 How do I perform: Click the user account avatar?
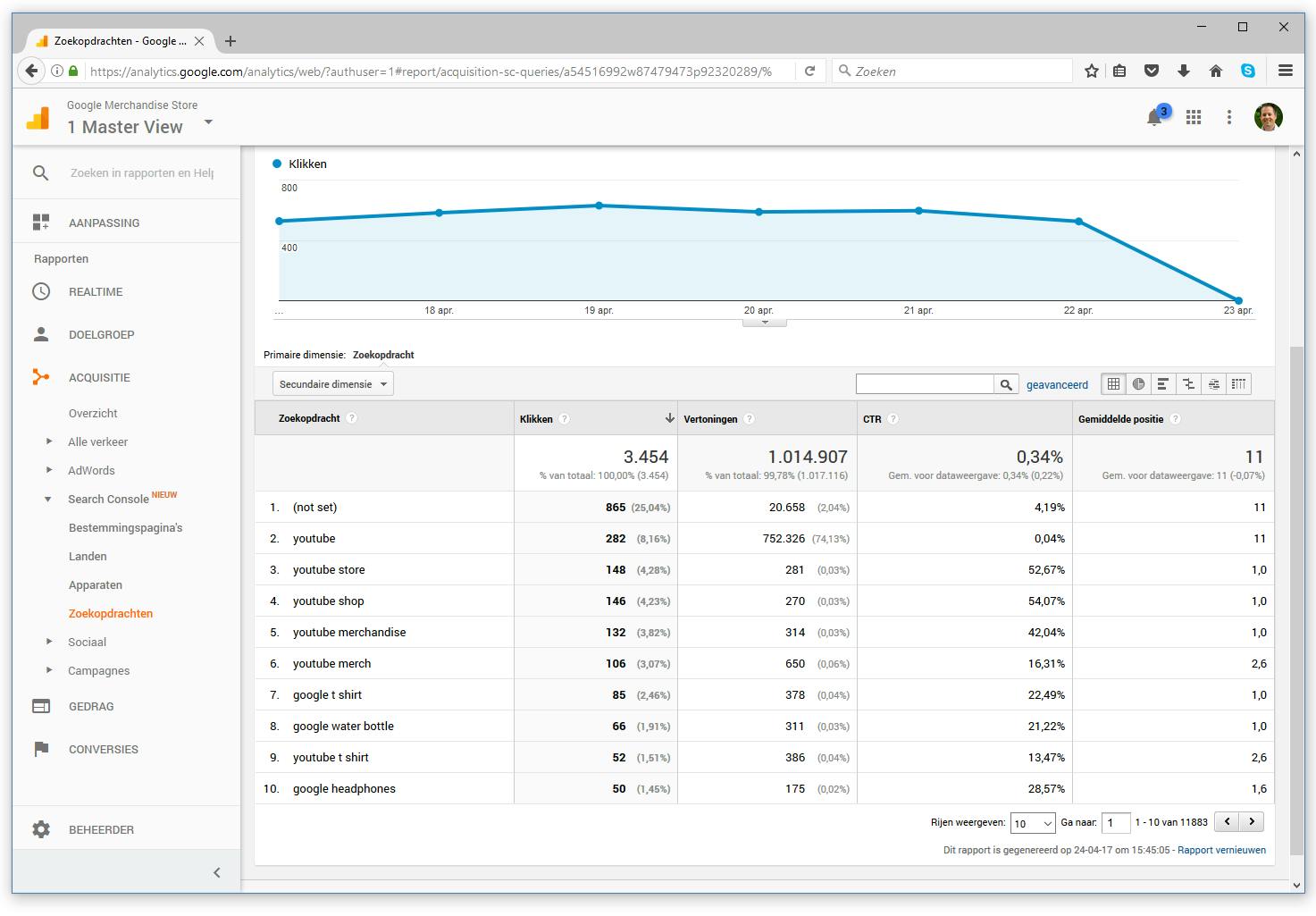click(x=1269, y=117)
